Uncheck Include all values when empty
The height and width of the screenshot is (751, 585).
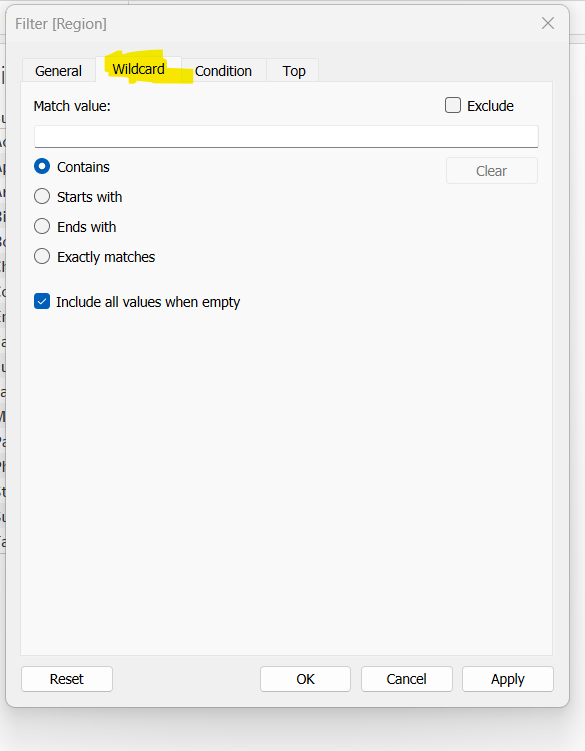42,302
